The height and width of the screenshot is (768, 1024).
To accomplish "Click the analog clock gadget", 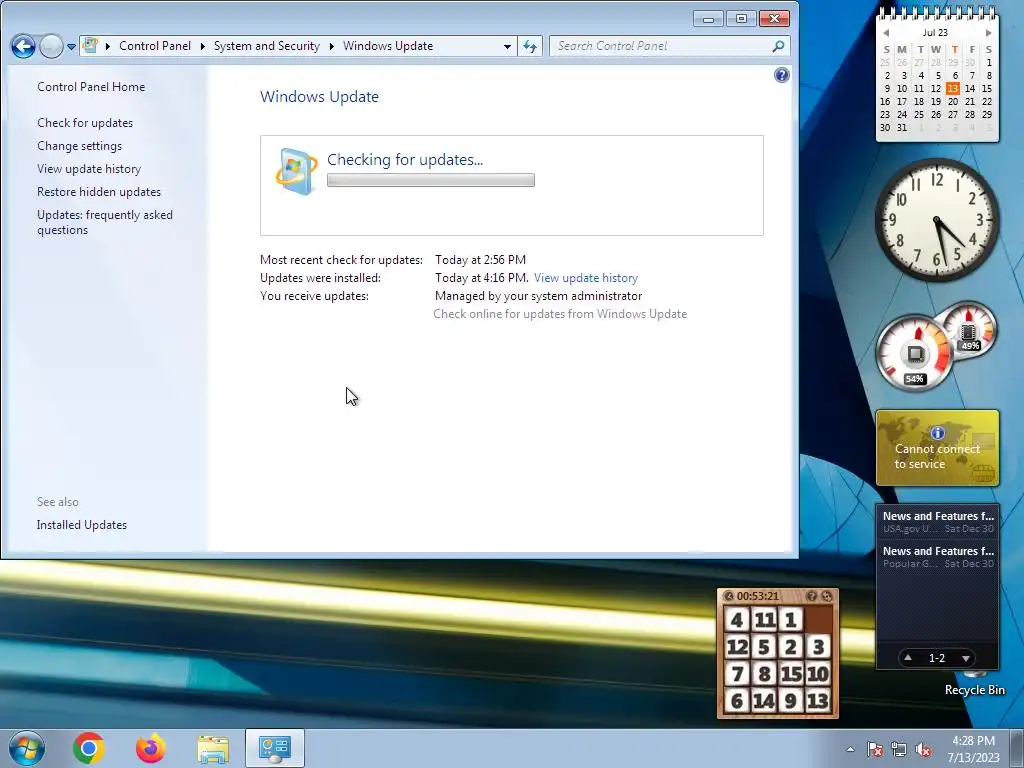I will tap(937, 220).
